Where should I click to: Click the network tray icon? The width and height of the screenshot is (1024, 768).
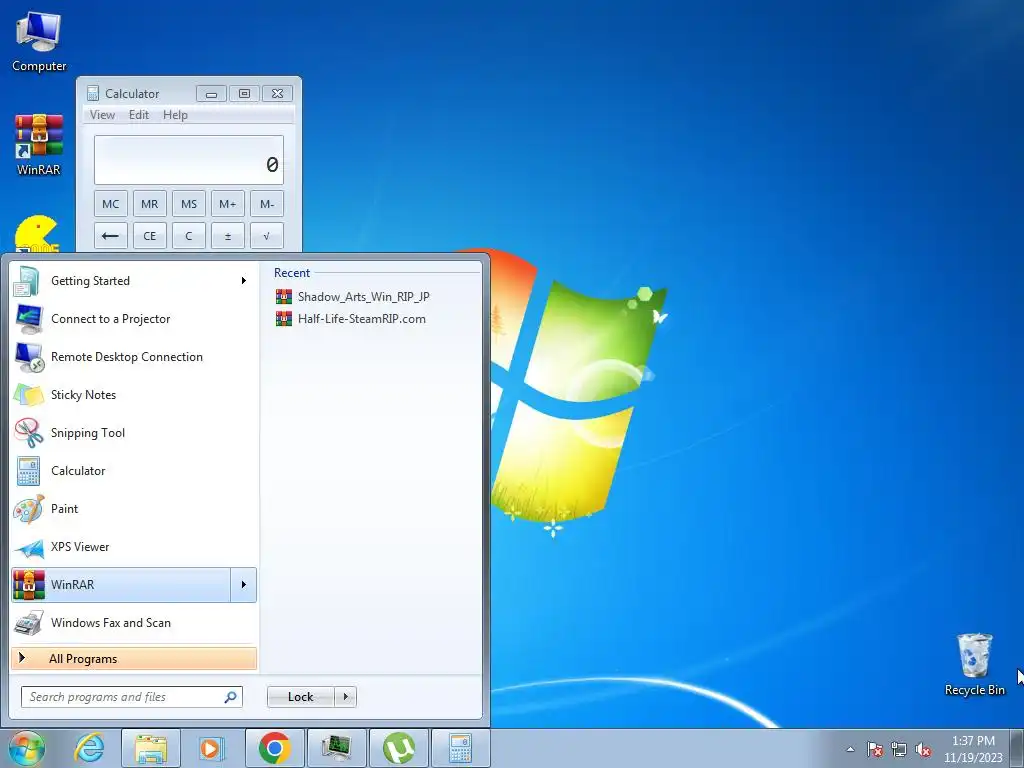[899, 749]
